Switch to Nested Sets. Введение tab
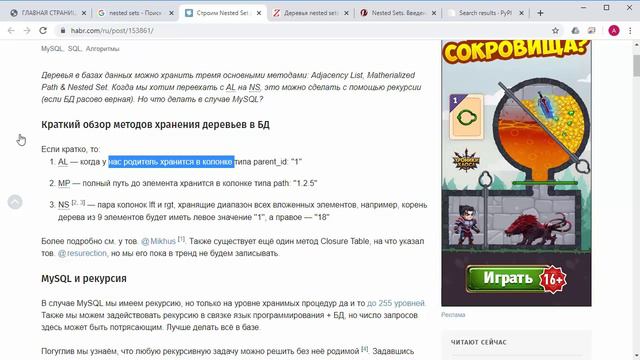This screenshot has width=640, height=360. pyautogui.click(x=398, y=13)
